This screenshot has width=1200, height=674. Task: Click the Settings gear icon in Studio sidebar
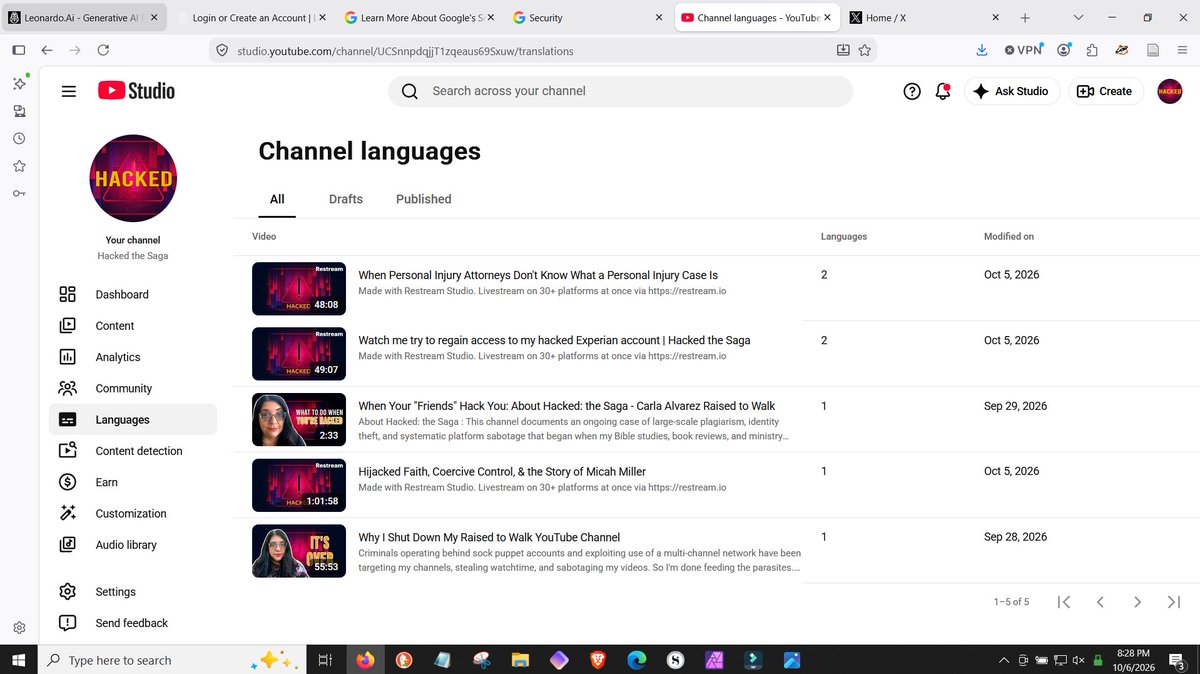pyautogui.click(x=68, y=592)
